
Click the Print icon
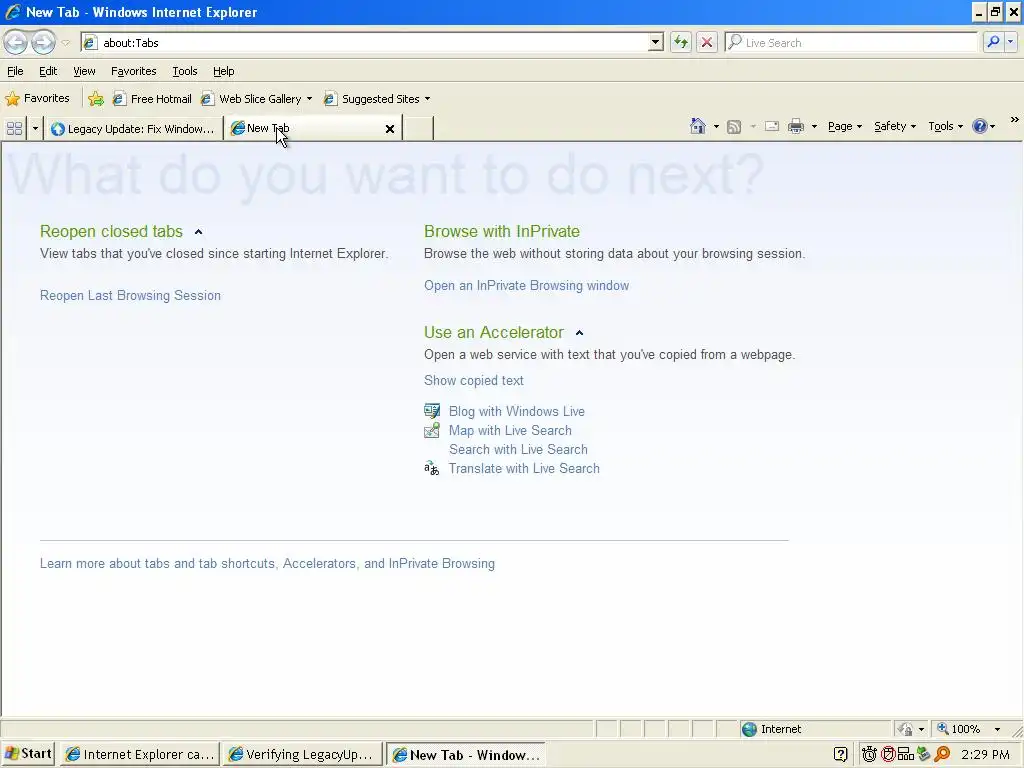click(x=795, y=126)
